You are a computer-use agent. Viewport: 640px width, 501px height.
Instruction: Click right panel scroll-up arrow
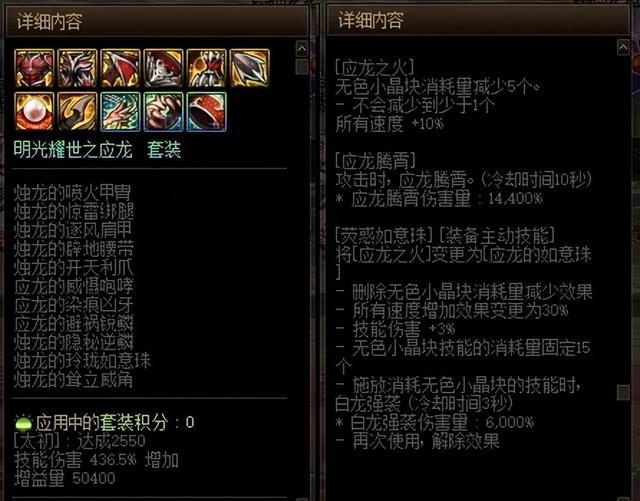623,47
